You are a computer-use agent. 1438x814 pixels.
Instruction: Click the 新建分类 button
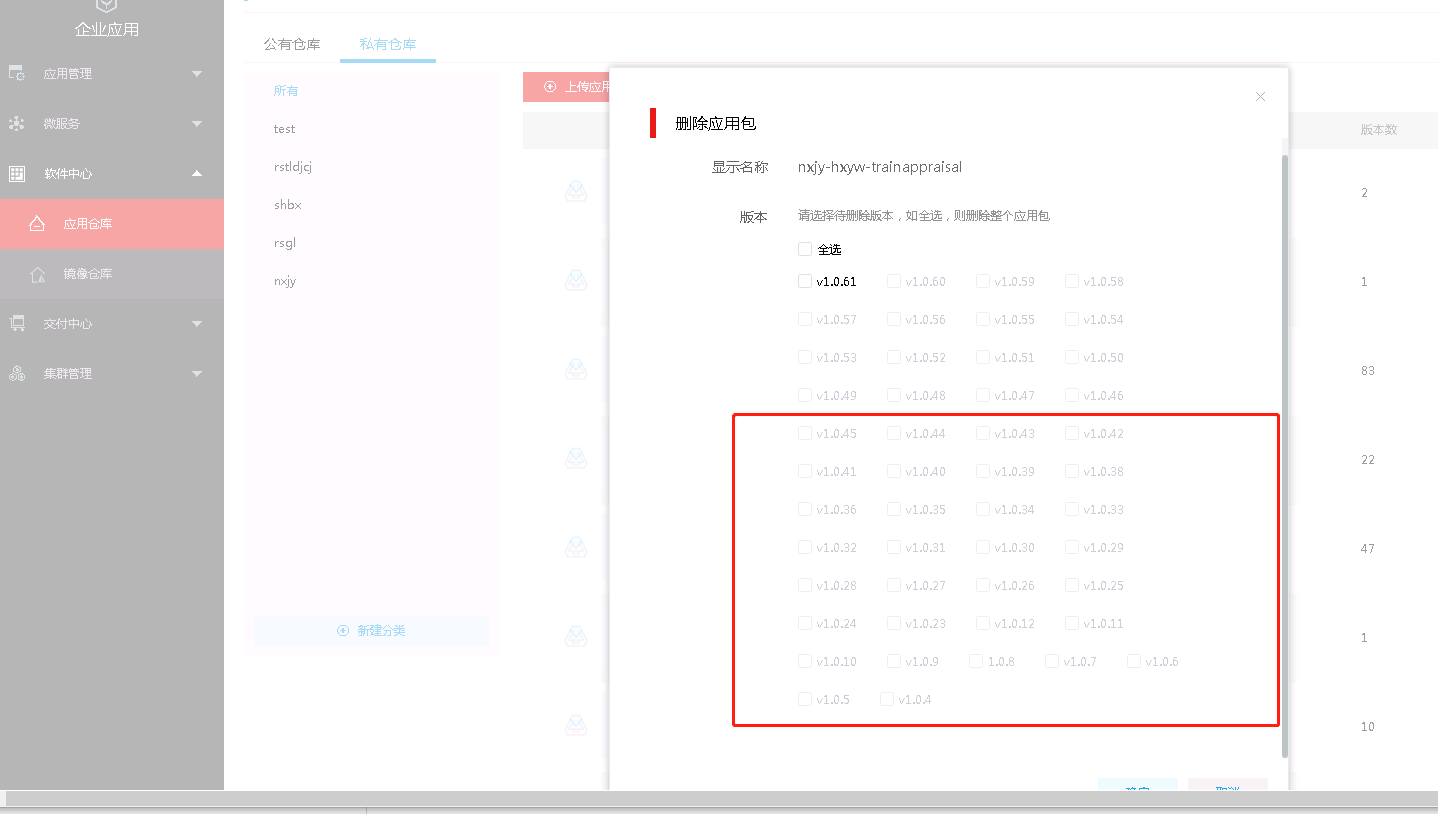tap(371, 630)
